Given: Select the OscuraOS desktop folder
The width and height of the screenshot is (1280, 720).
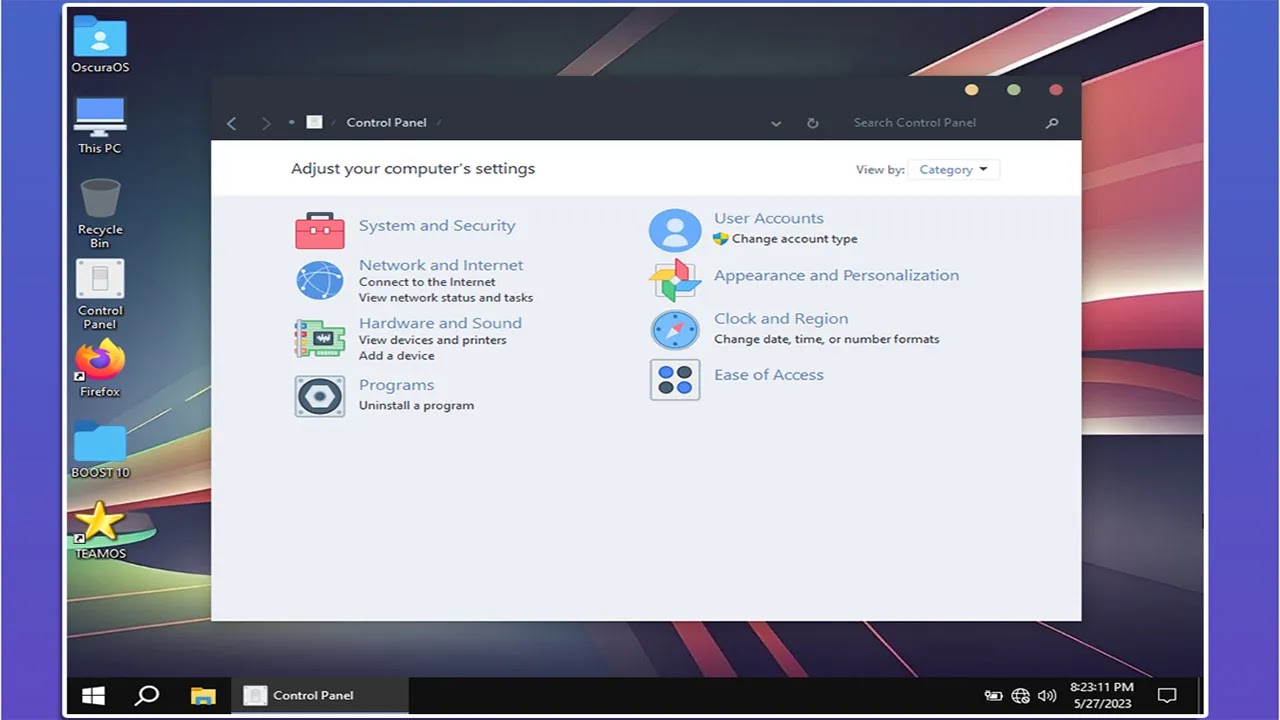Looking at the screenshot, I should [100, 45].
